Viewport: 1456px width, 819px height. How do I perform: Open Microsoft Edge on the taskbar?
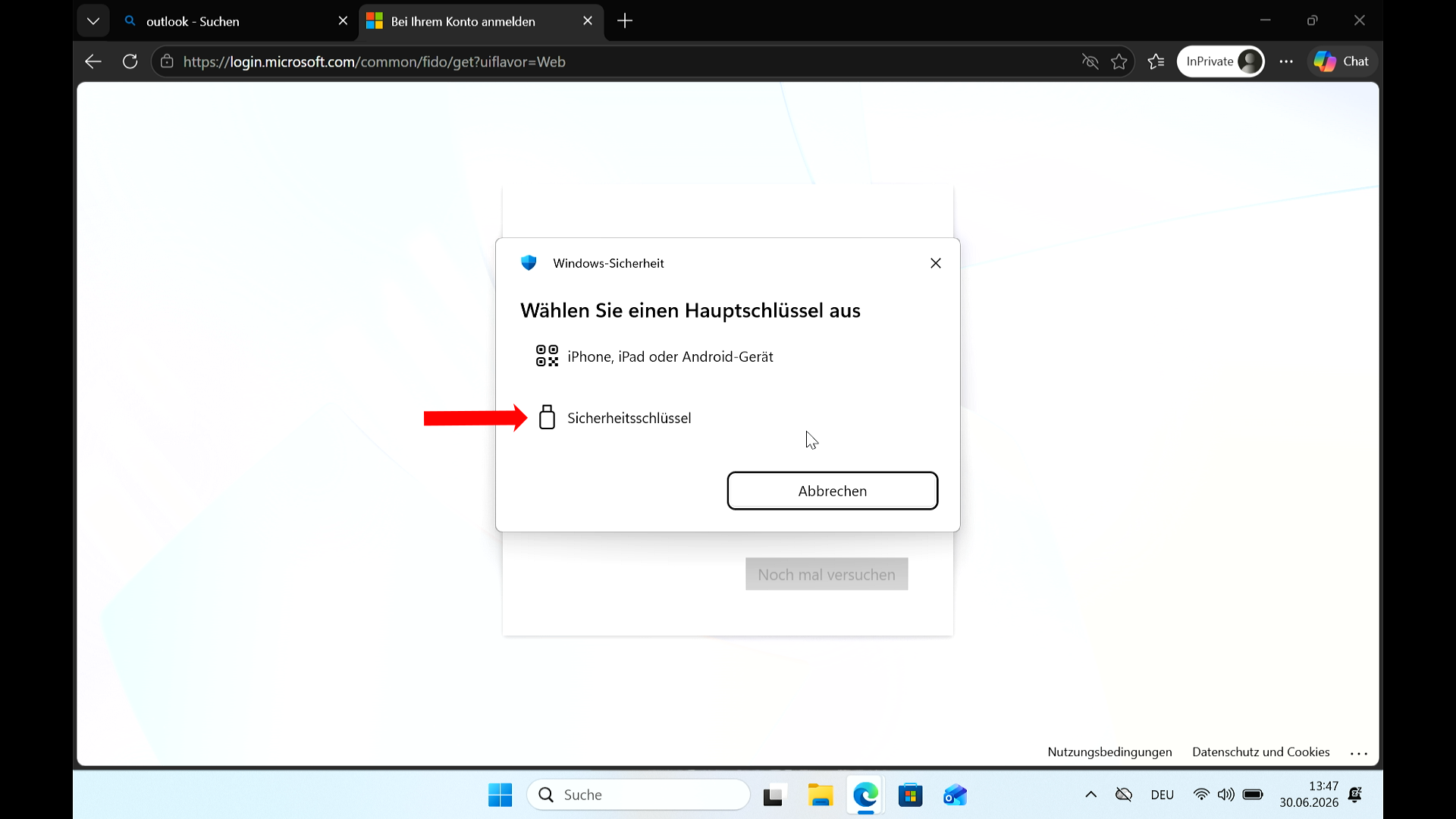coord(865,795)
